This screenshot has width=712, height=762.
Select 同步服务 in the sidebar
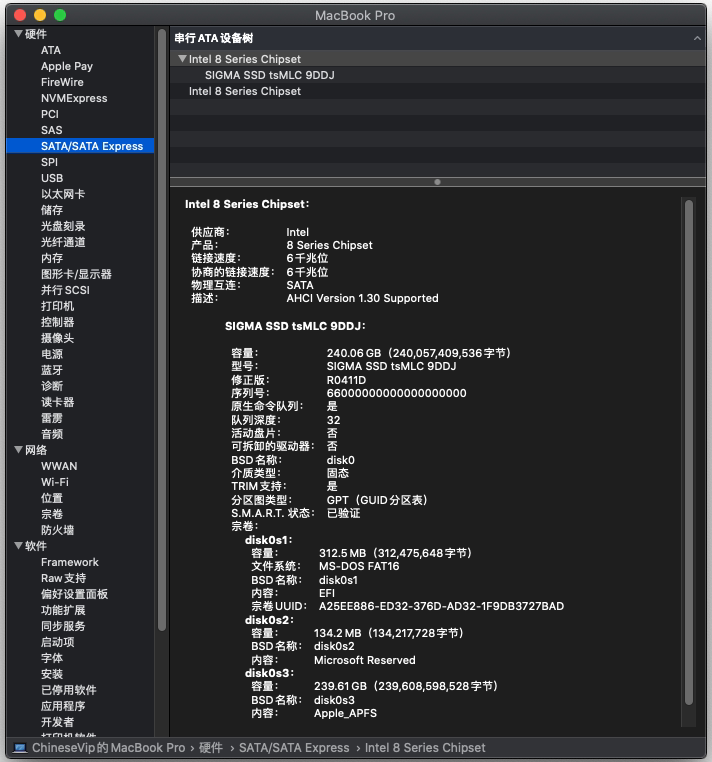(x=63, y=626)
